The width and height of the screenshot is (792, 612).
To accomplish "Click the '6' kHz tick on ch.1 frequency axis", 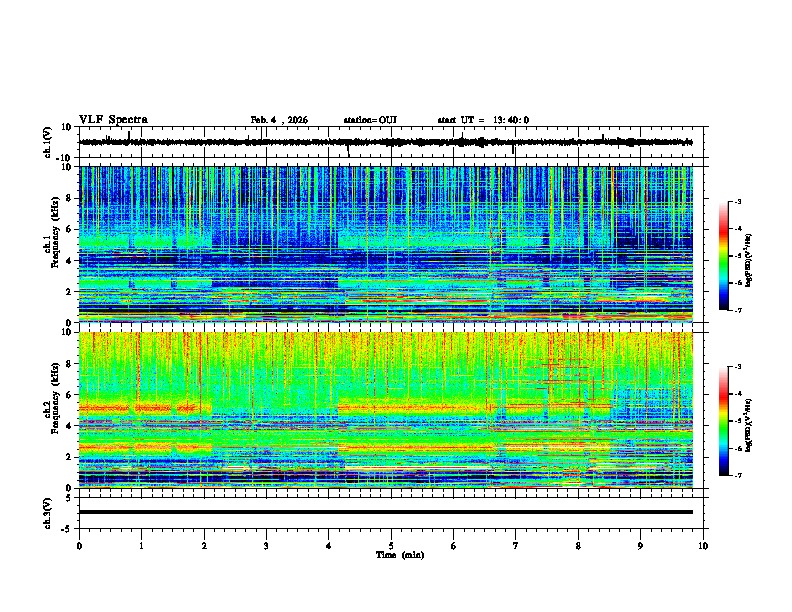I will pos(70,229).
